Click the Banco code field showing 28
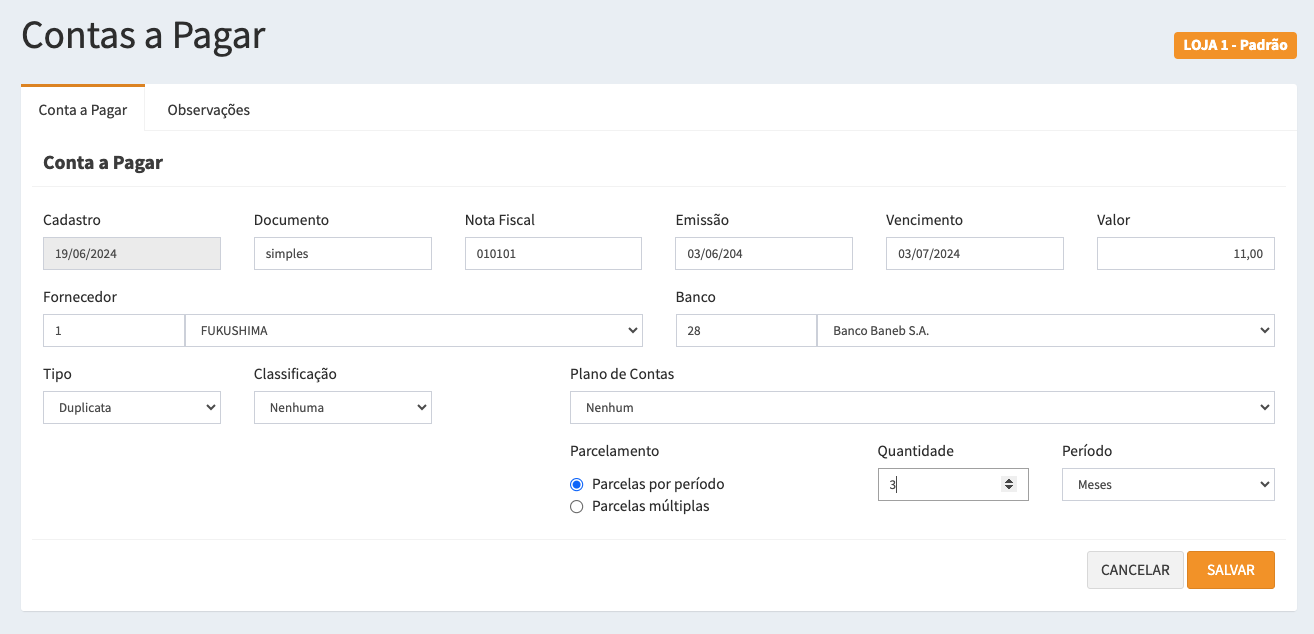 coord(745,330)
